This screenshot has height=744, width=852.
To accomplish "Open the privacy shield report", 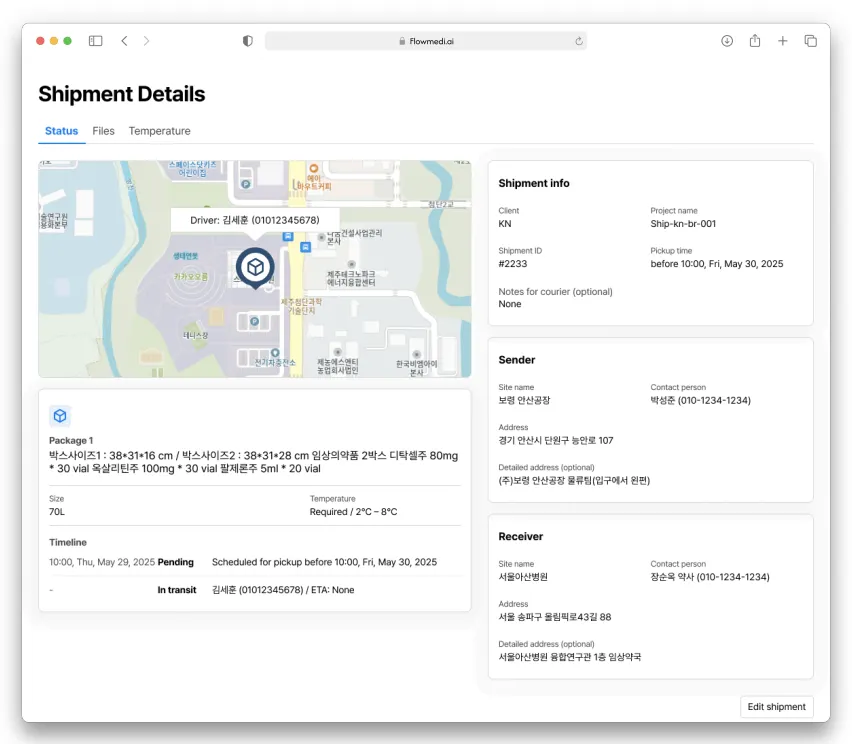I will click(248, 41).
